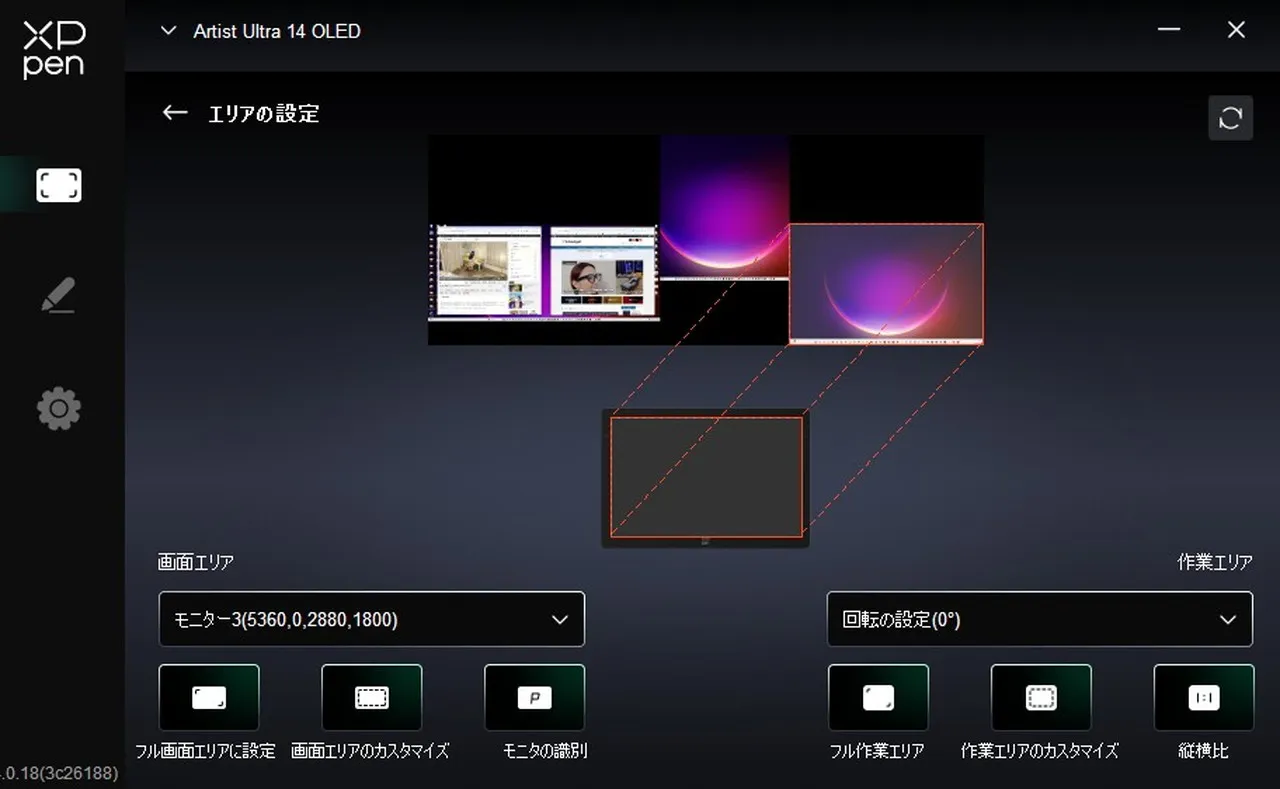Click フル画面エリアに設定 icon button
1280x789 pixels.
tap(209, 698)
